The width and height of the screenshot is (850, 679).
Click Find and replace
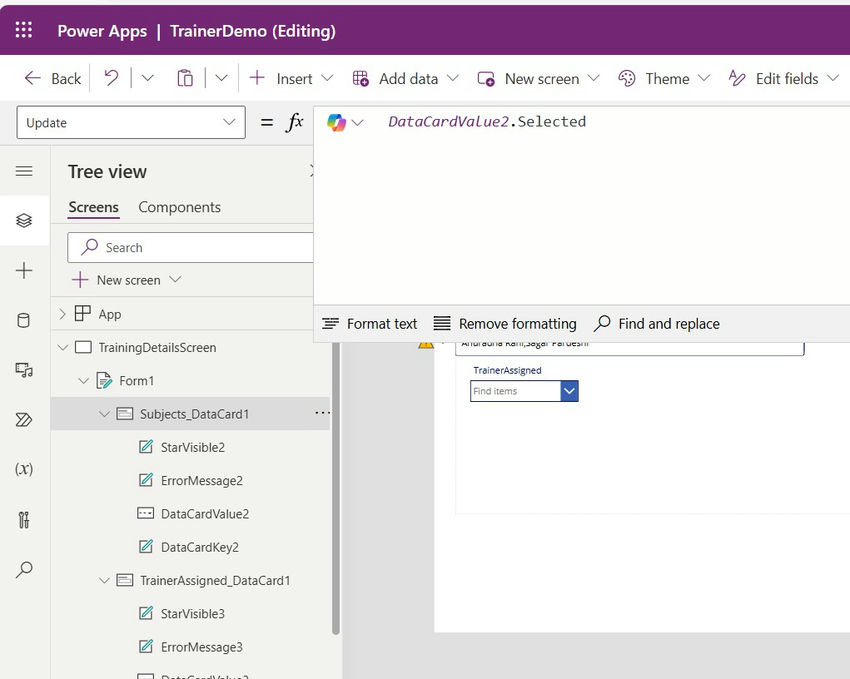[x=657, y=324]
